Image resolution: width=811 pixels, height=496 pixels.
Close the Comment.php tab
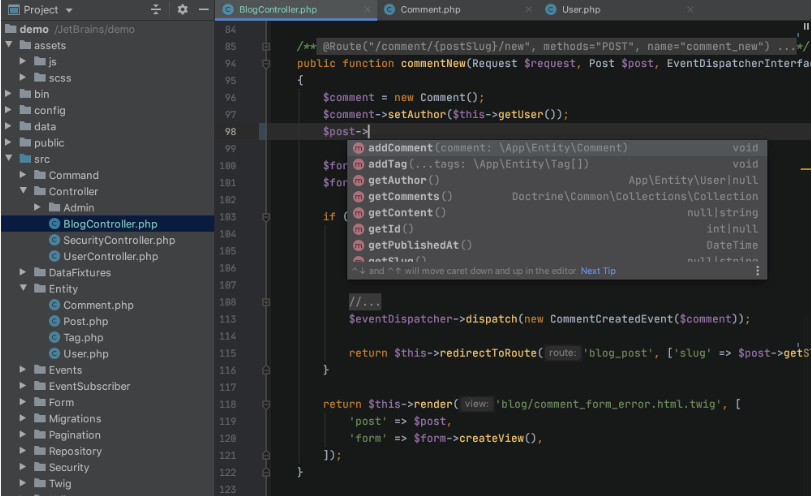[x=529, y=9]
